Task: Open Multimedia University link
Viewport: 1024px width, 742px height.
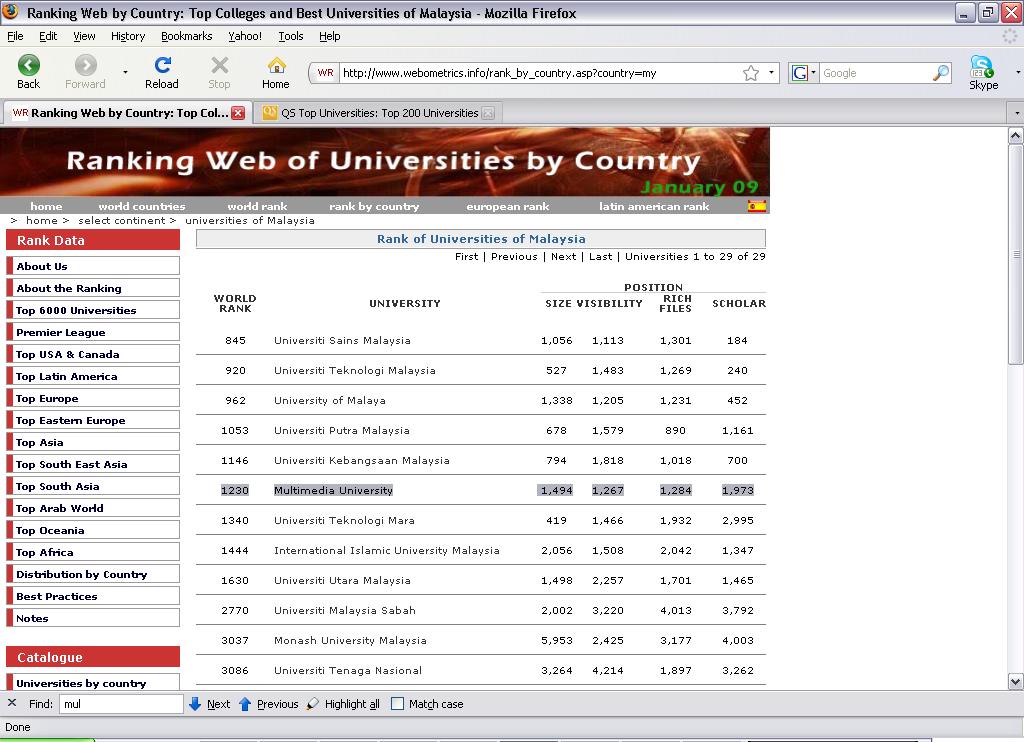Action: [333, 491]
